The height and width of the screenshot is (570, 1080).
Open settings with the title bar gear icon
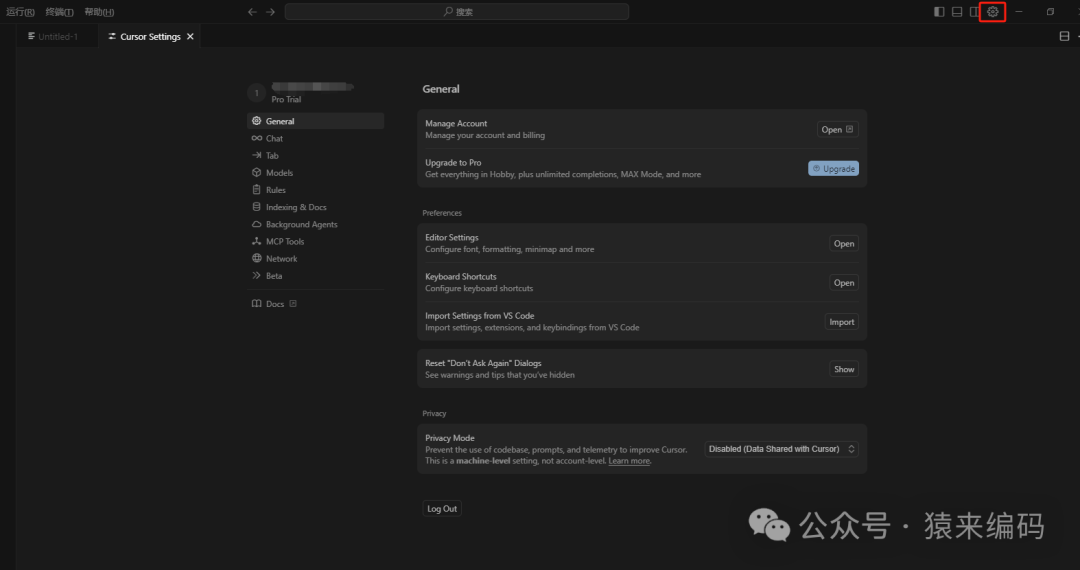993,12
